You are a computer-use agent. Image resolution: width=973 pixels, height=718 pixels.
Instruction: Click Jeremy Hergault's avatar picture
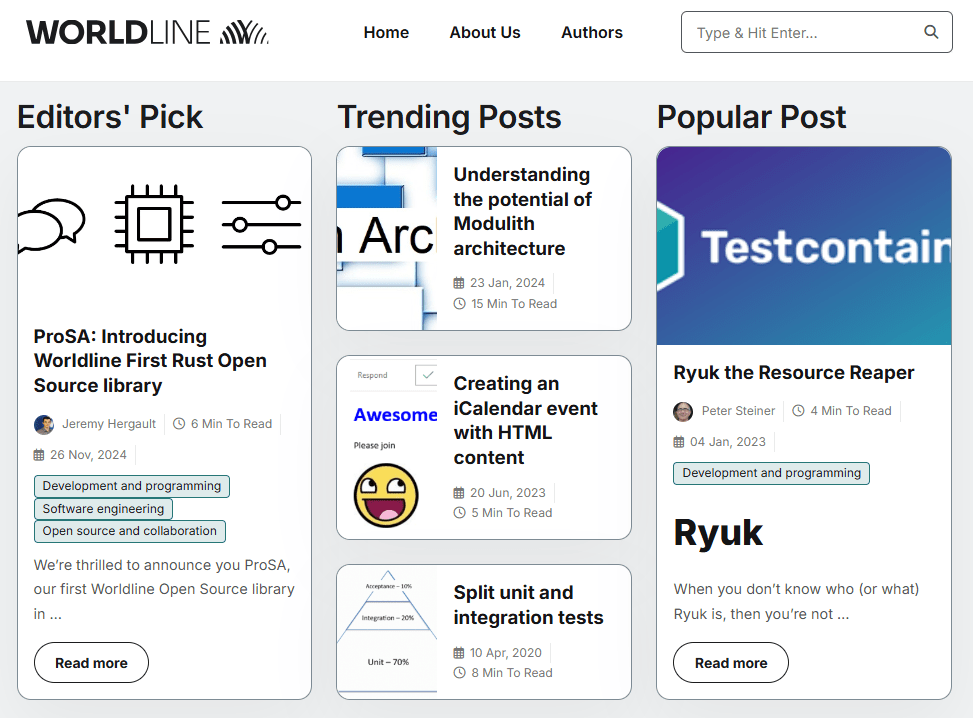[43, 424]
